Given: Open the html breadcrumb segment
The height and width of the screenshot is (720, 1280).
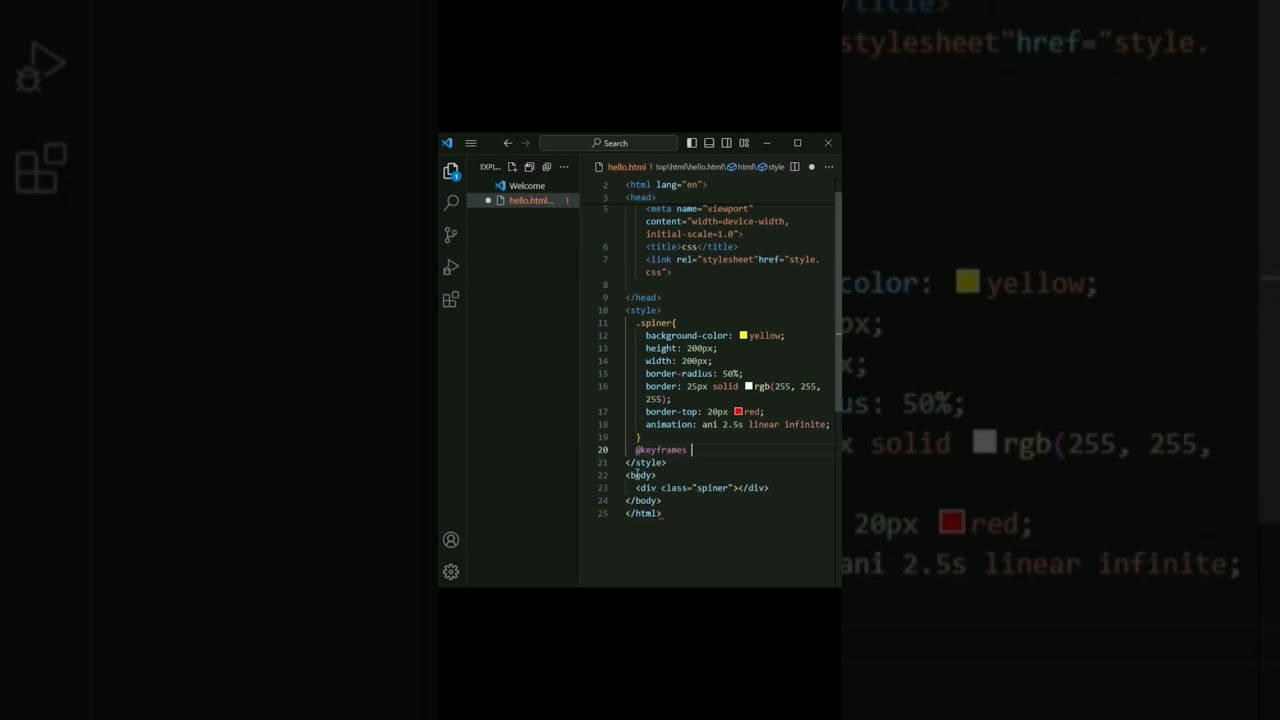Looking at the screenshot, I should pos(741,167).
